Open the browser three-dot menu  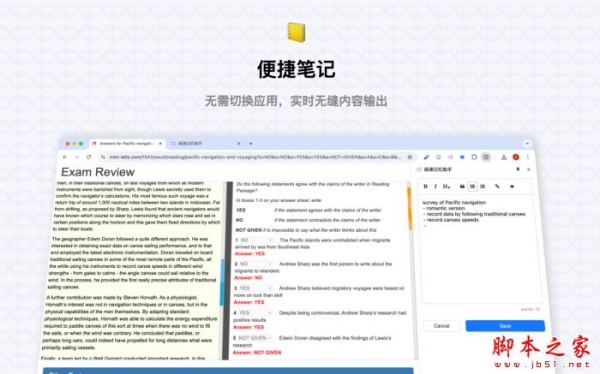coord(528,157)
